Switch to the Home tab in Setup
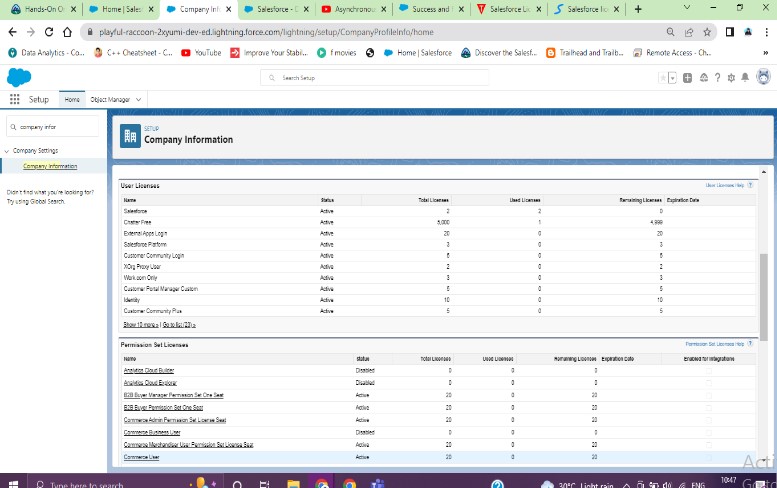 (72, 100)
